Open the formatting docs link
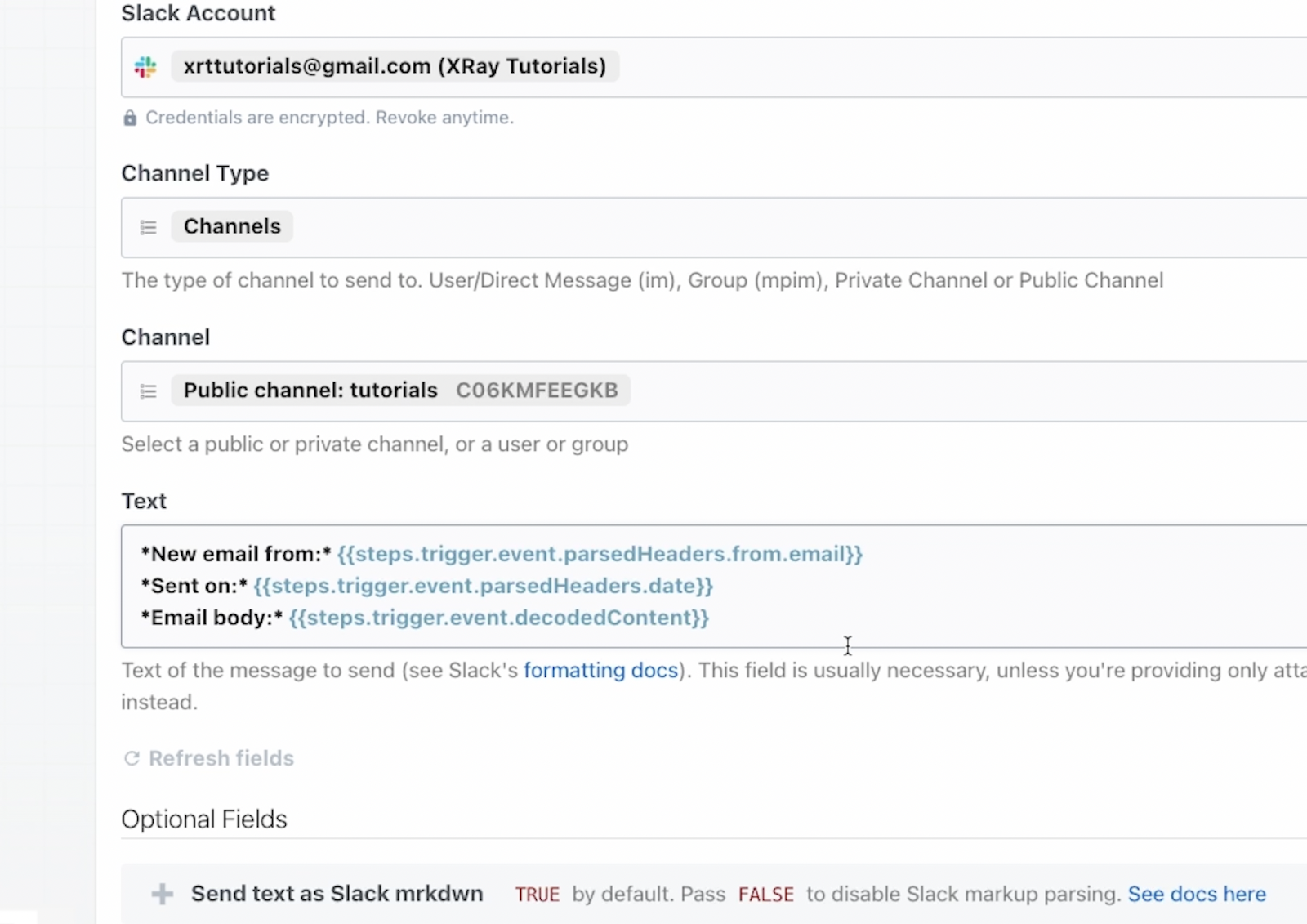 point(600,671)
